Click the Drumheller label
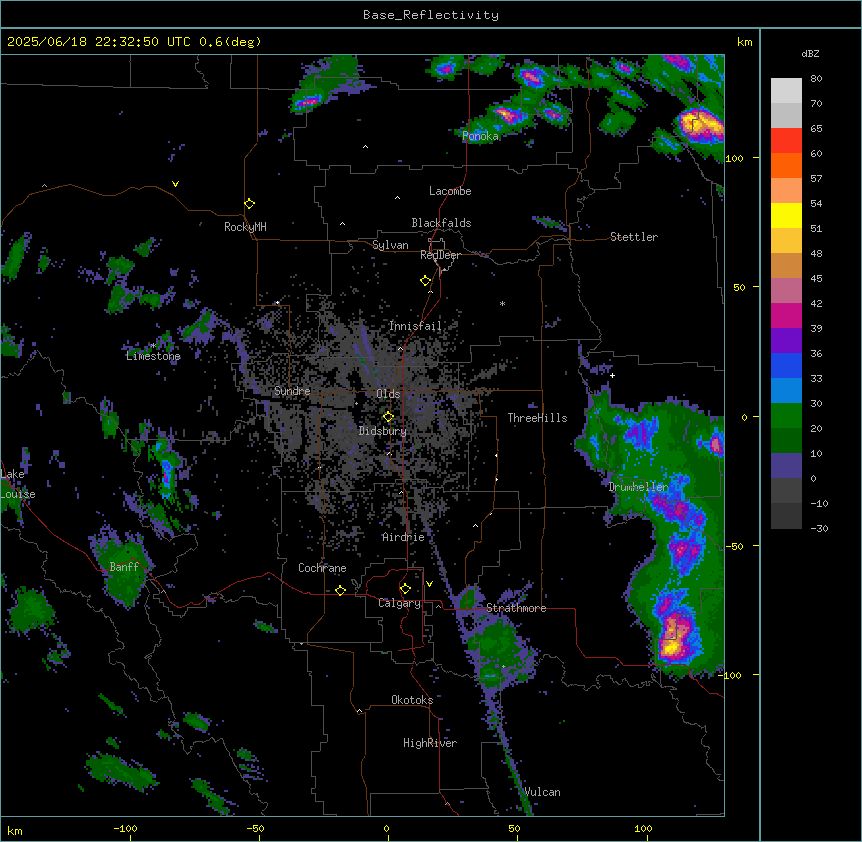Image resolution: width=862 pixels, height=842 pixels. pyautogui.click(x=638, y=487)
